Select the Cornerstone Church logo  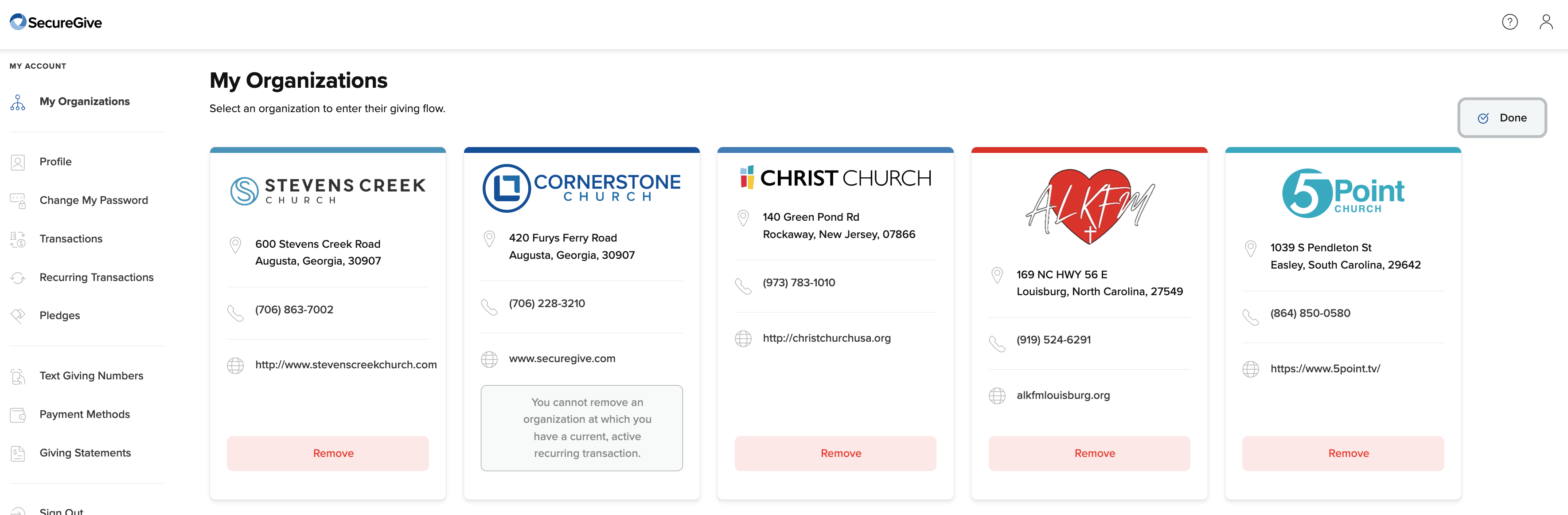pyautogui.click(x=581, y=188)
